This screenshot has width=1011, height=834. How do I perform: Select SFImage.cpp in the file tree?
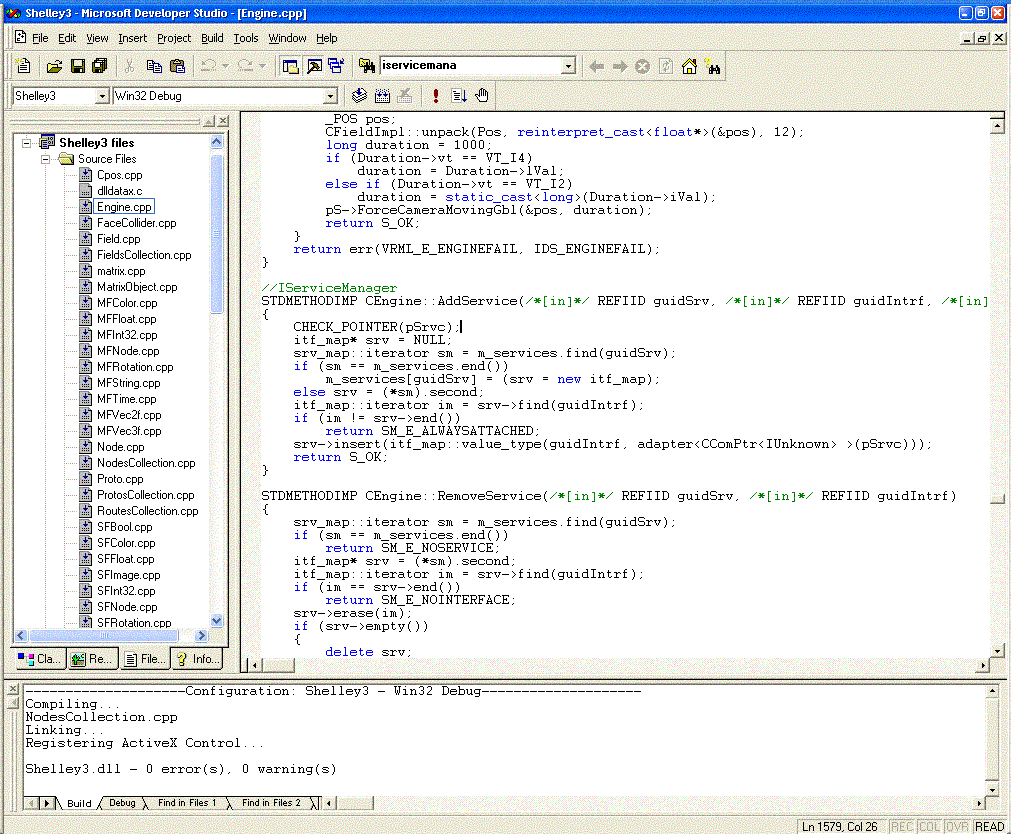click(x=128, y=575)
